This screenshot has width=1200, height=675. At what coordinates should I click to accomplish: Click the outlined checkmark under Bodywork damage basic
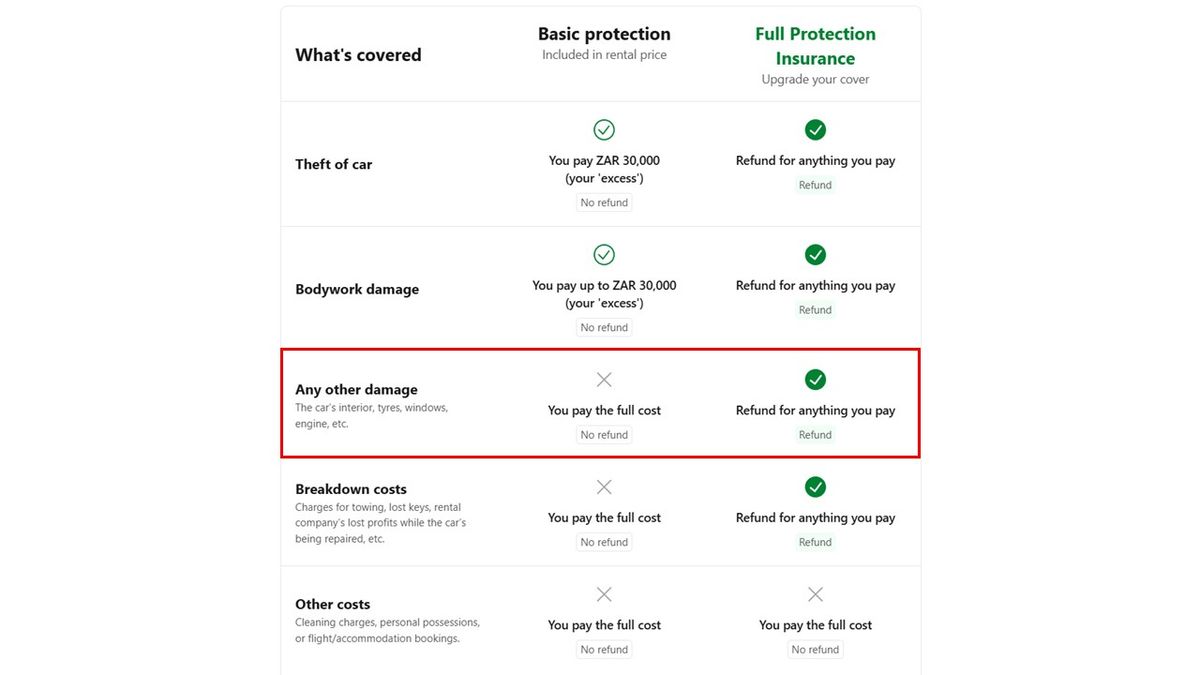point(604,255)
